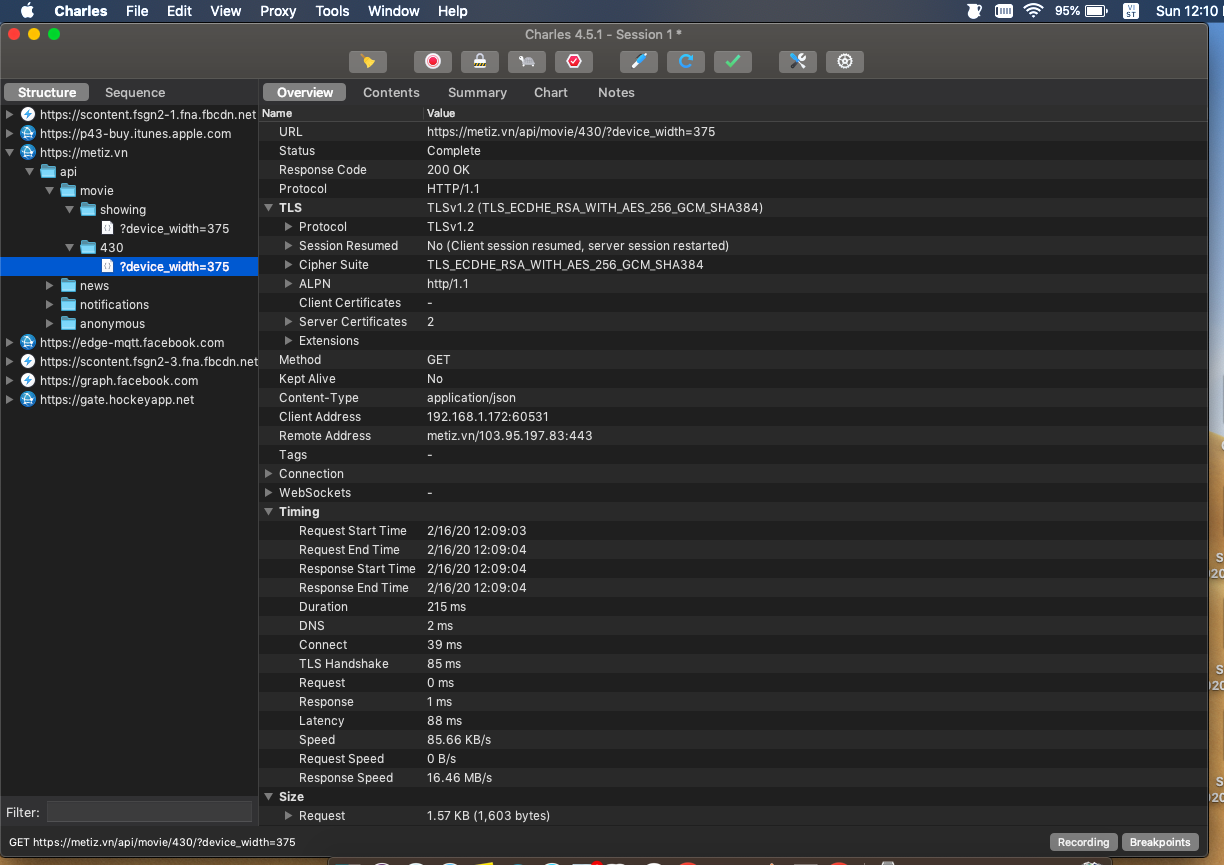Validate the response with the green checkmark icon
Image resolution: width=1224 pixels, height=865 pixels.
coord(733,62)
